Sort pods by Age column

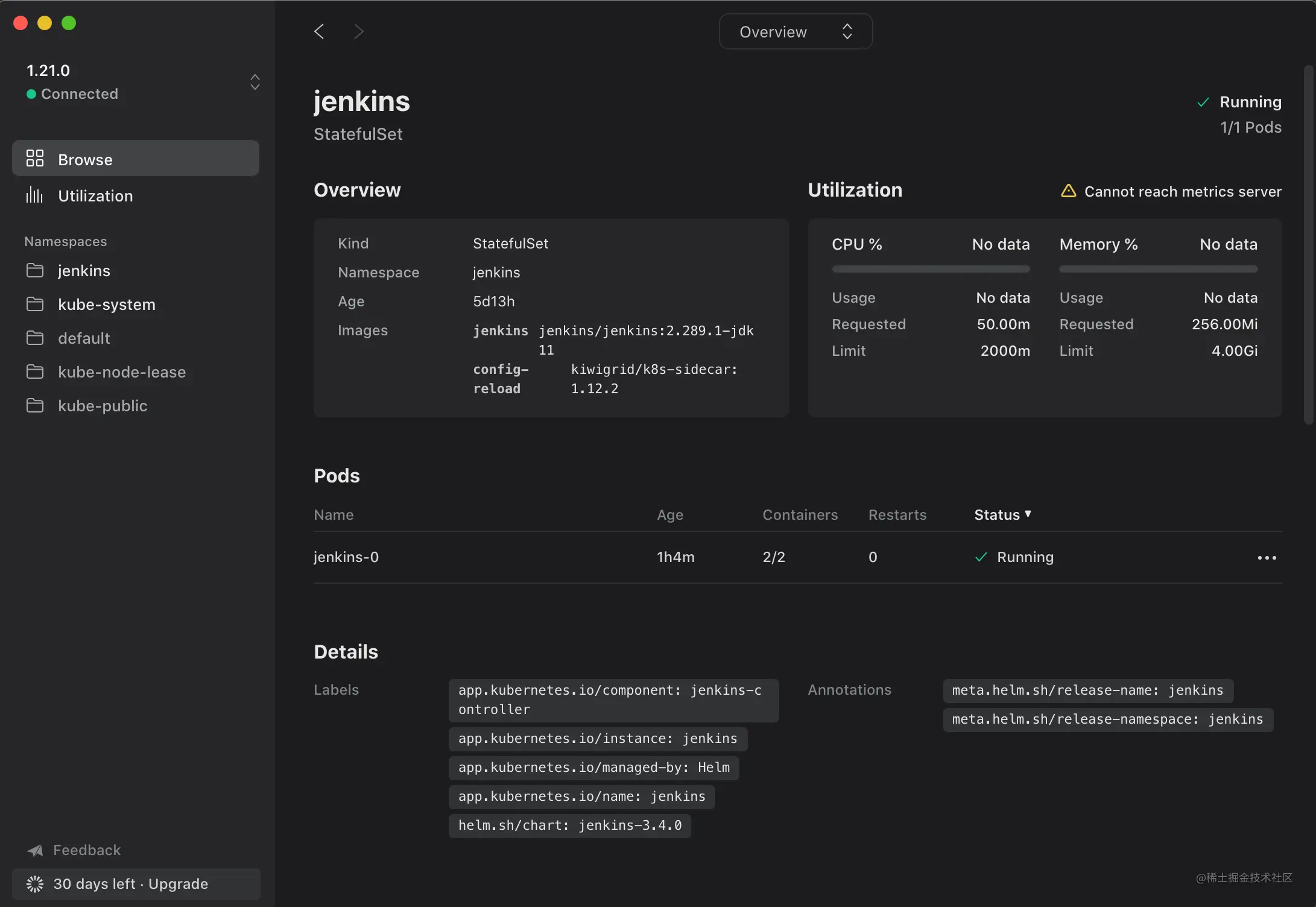[670, 515]
